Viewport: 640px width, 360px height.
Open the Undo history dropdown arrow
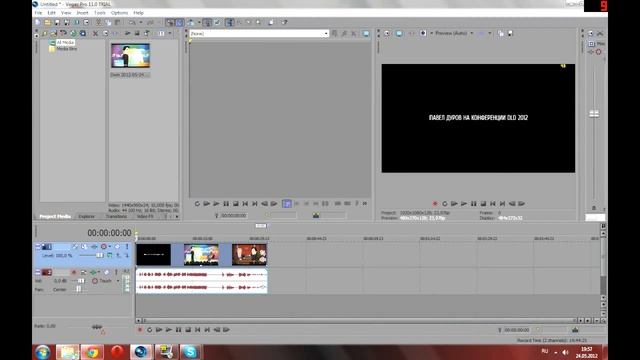point(141,22)
